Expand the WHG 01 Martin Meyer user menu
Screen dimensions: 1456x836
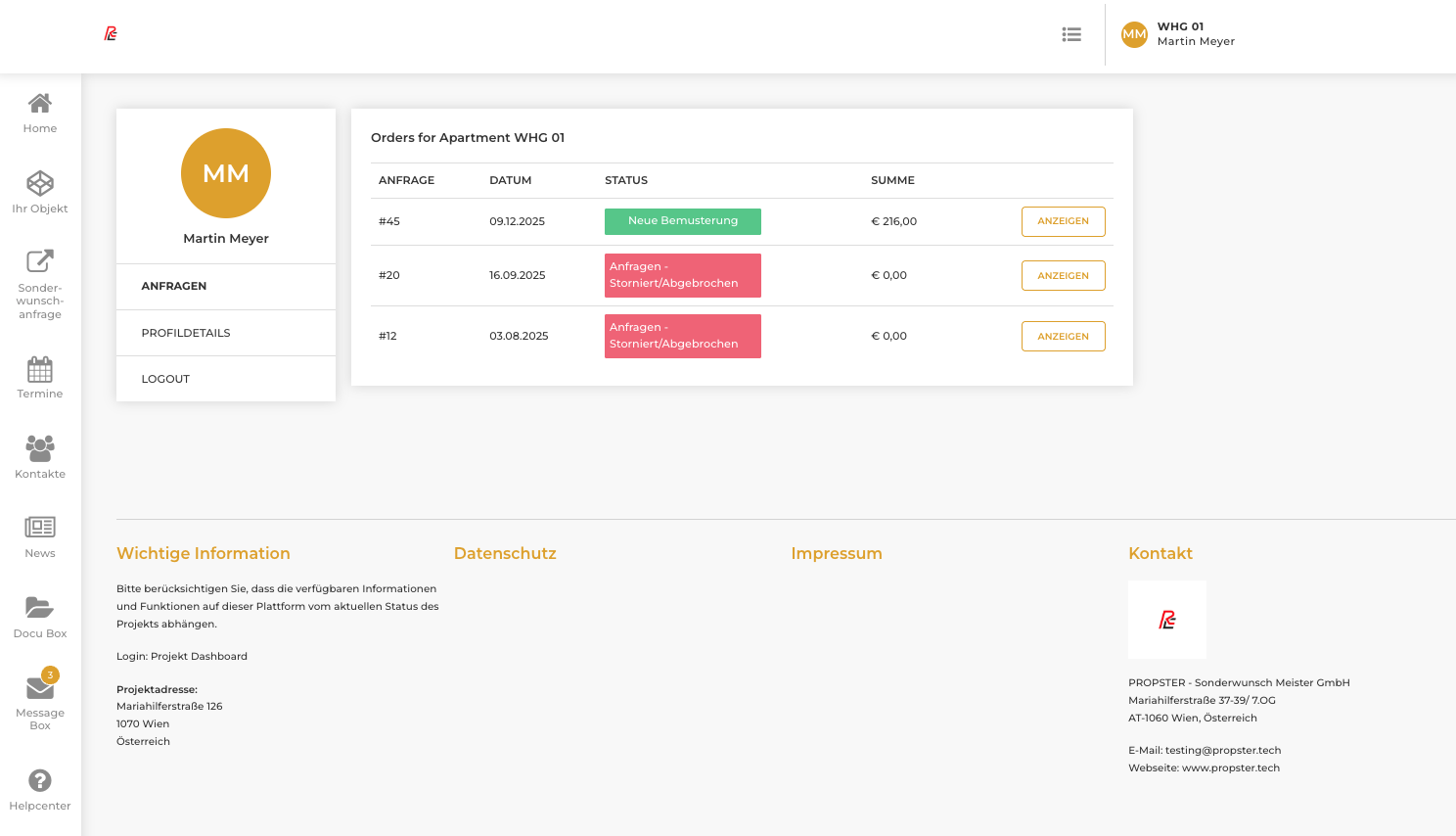click(x=1178, y=34)
